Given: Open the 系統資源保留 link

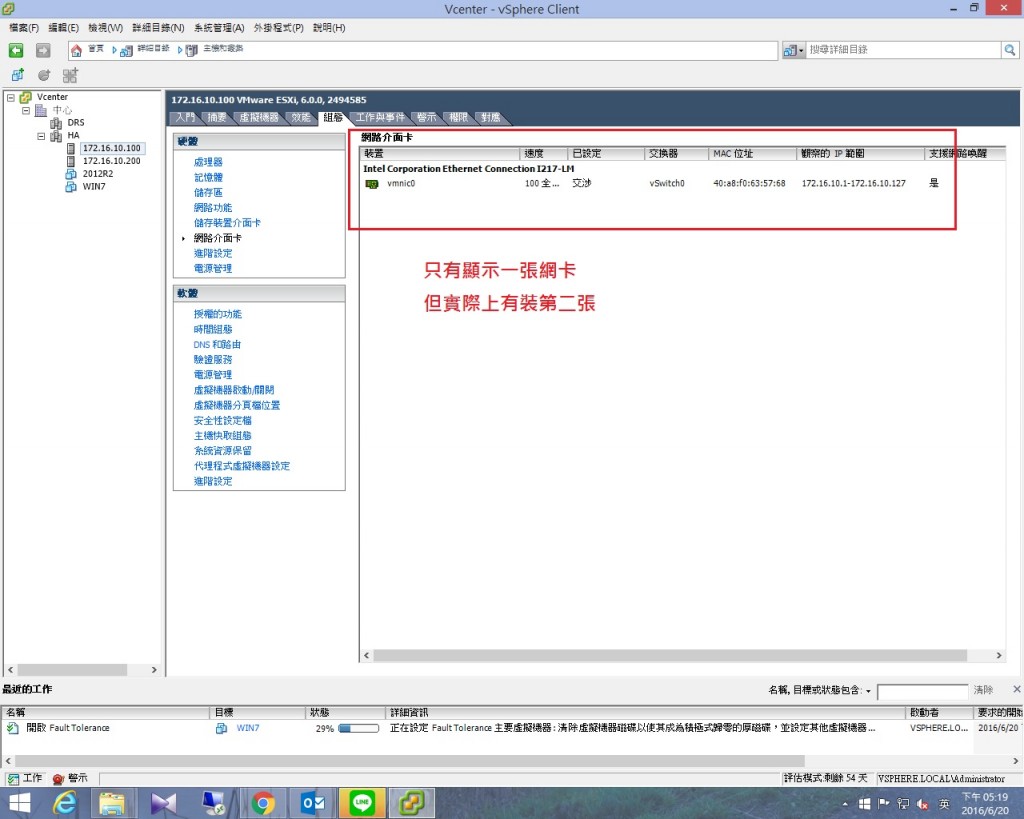Looking at the screenshot, I should 222,451.
